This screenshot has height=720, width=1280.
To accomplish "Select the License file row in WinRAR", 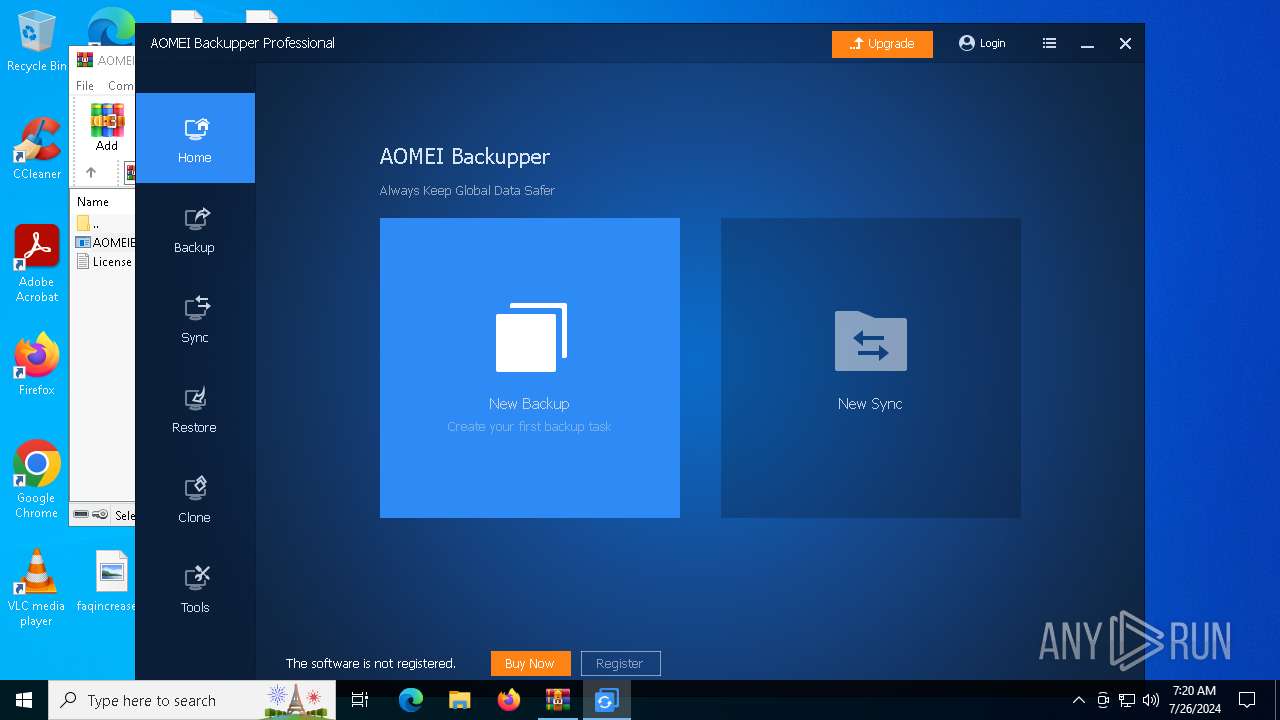I will (104, 262).
